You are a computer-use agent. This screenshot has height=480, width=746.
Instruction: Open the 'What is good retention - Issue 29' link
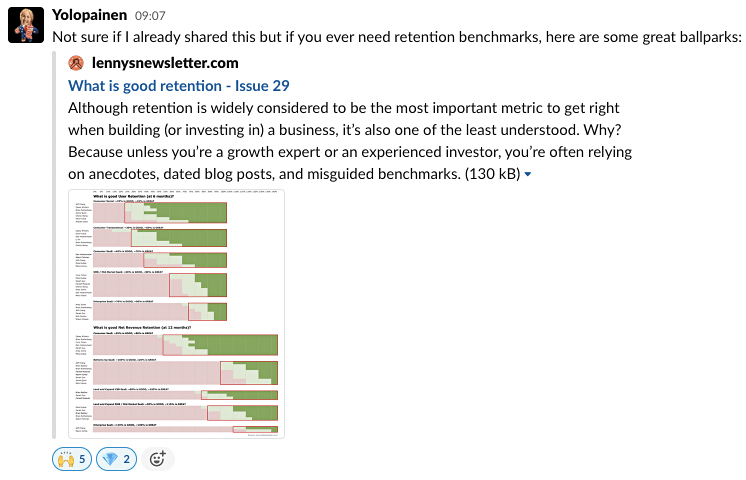178,86
